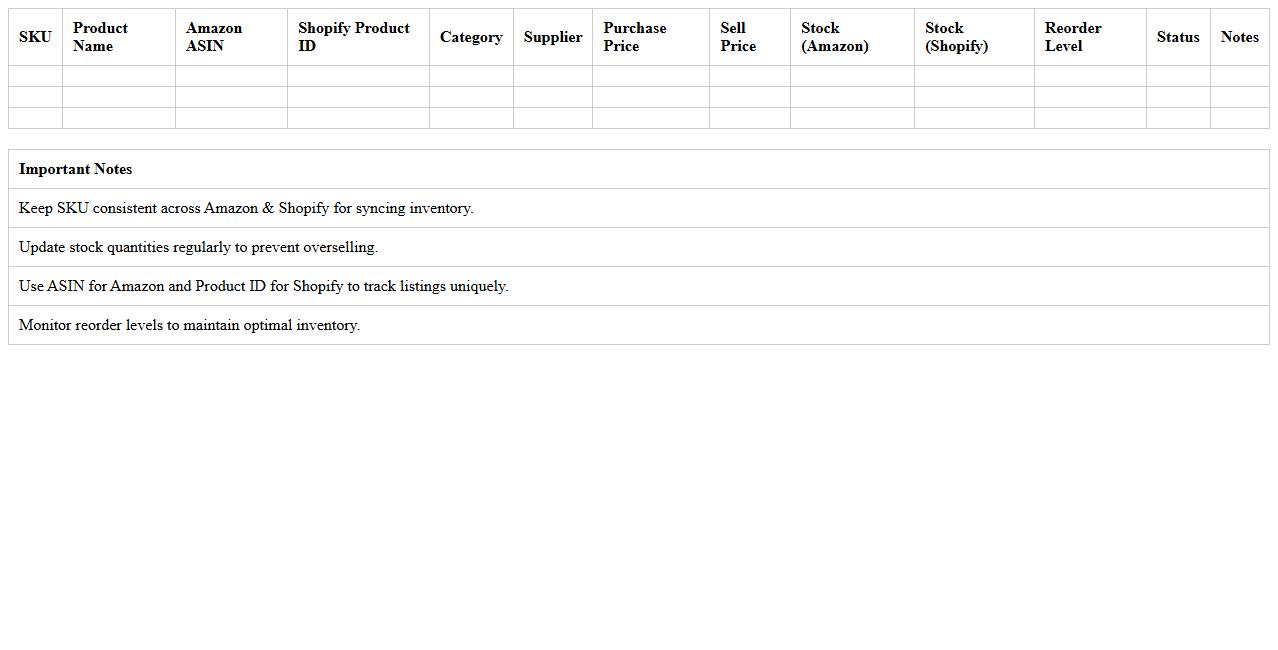Viewport: 1278px width, 650px height.
Task: Click the Important Notes heading
Action: coord(76,169)
